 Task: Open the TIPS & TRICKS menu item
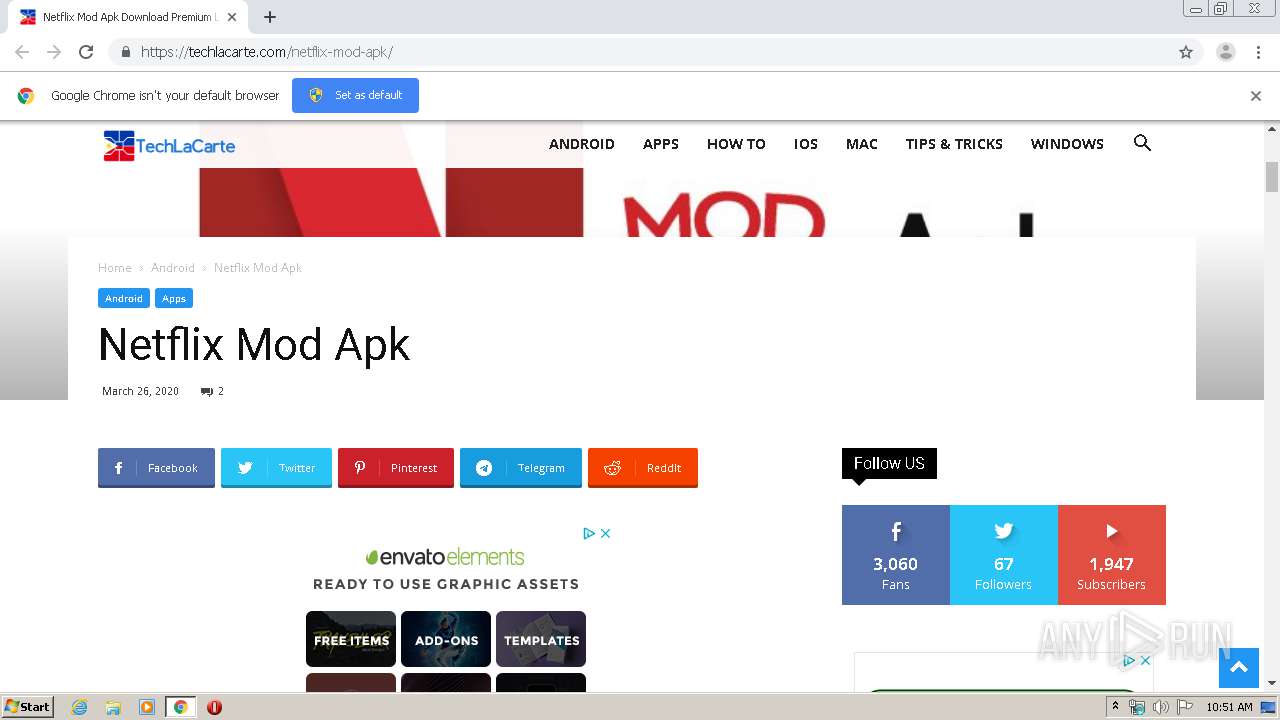pos(954,144)
